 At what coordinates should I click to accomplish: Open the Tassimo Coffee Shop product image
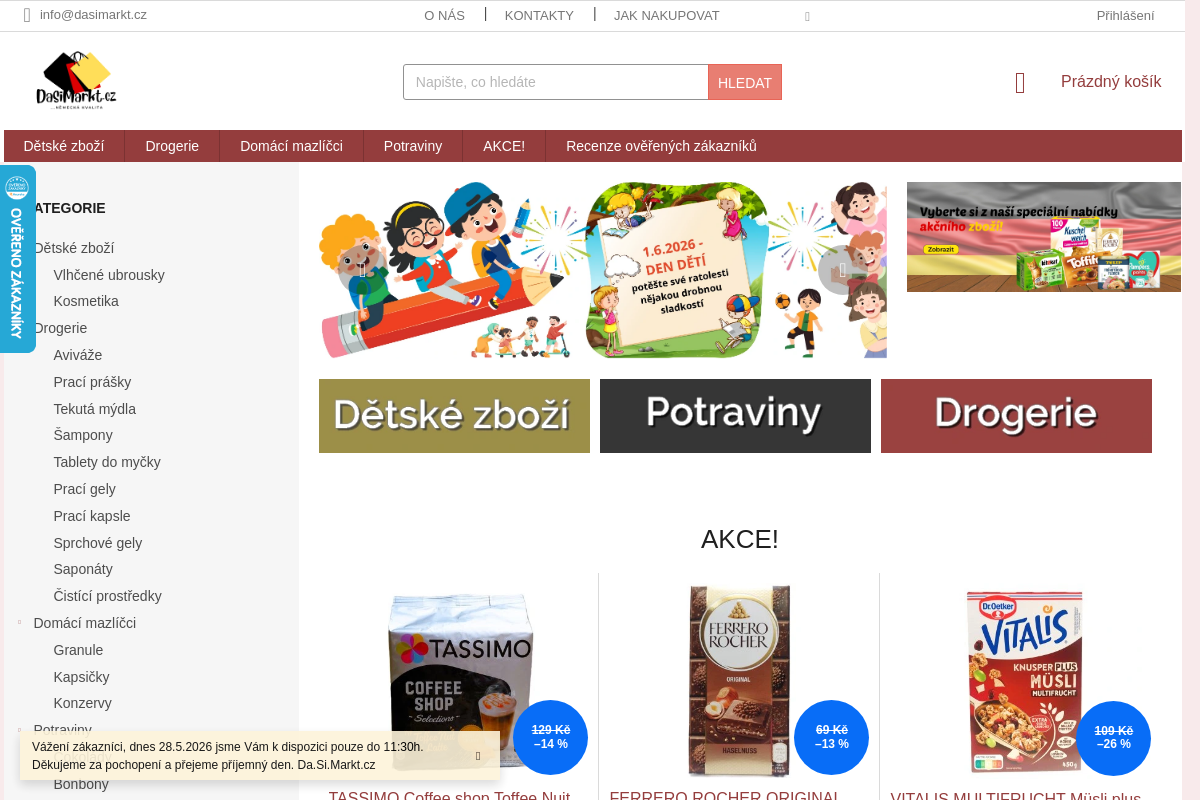pos(460,682)
